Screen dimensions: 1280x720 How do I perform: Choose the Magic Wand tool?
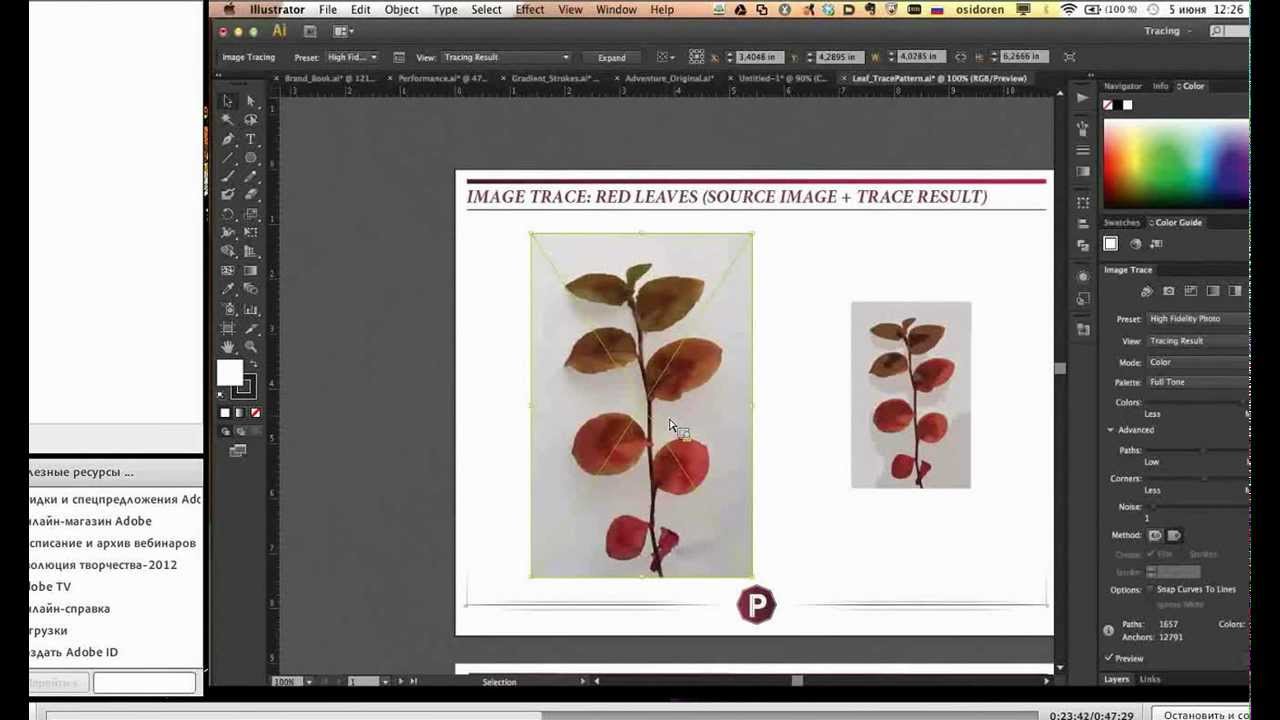click(228, 120)
